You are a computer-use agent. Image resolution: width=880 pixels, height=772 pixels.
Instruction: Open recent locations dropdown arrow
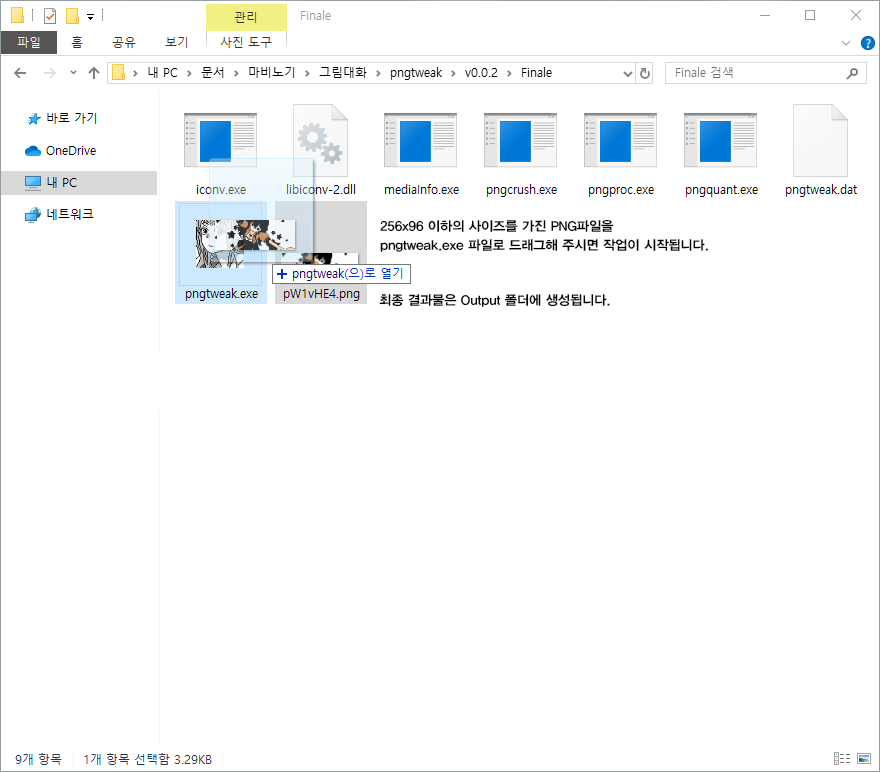pos(74,72)
